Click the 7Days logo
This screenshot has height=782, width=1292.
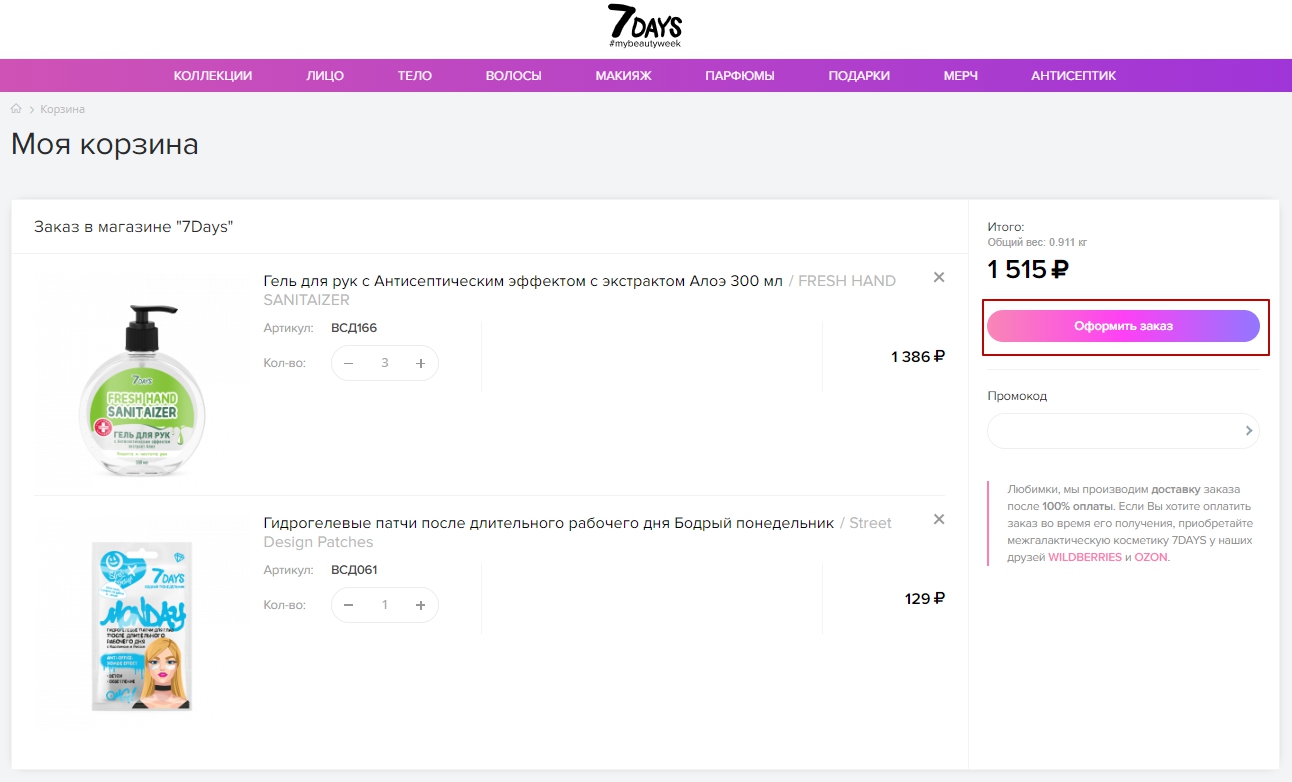click(x=645, y=27)
